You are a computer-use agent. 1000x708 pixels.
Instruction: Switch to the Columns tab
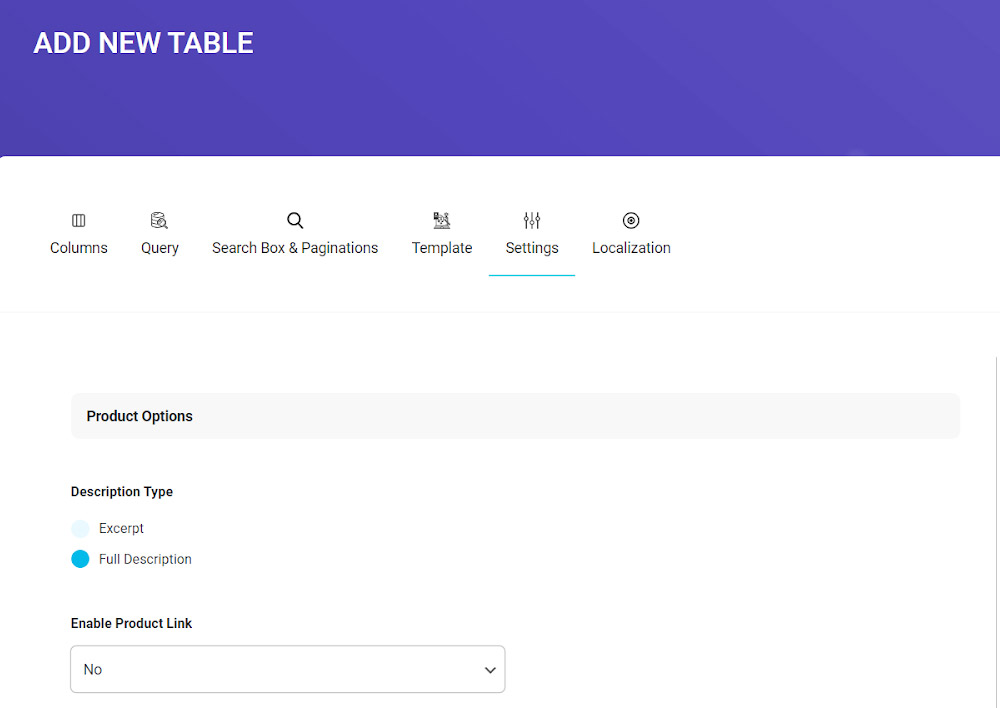[79, 248]
